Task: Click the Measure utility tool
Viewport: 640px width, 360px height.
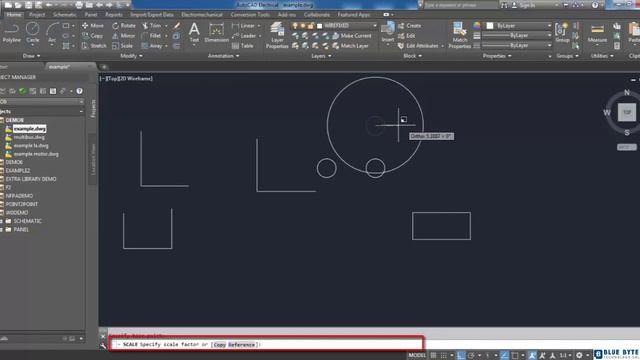Action: pos(597,33)
